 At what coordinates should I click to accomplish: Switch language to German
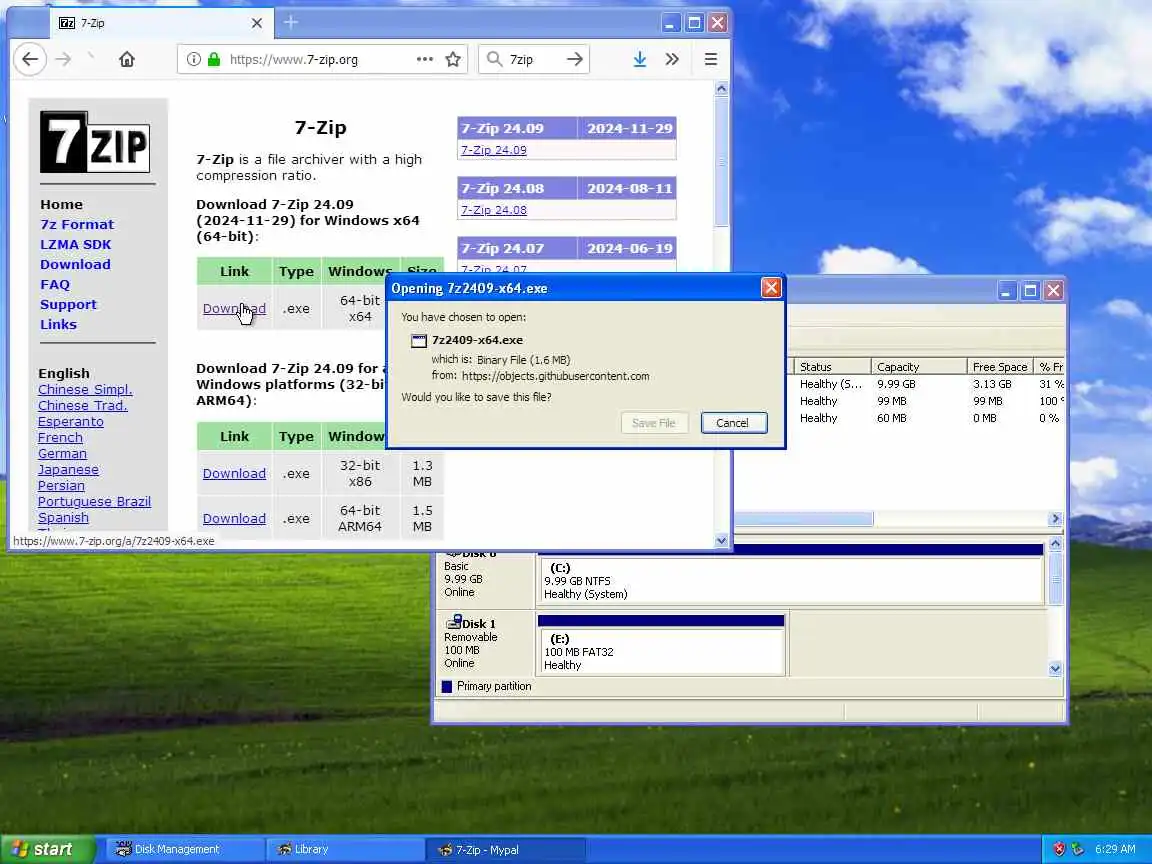pos(62,453)
